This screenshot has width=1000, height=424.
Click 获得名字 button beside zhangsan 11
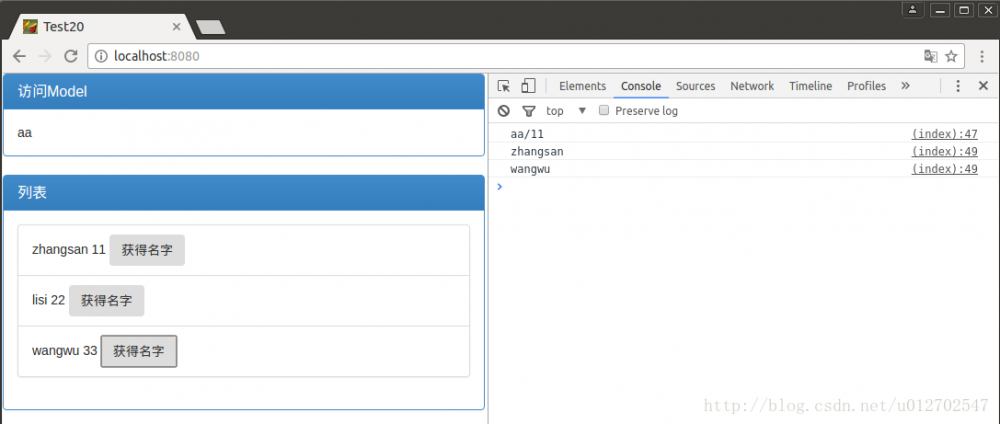coord(147,250)
